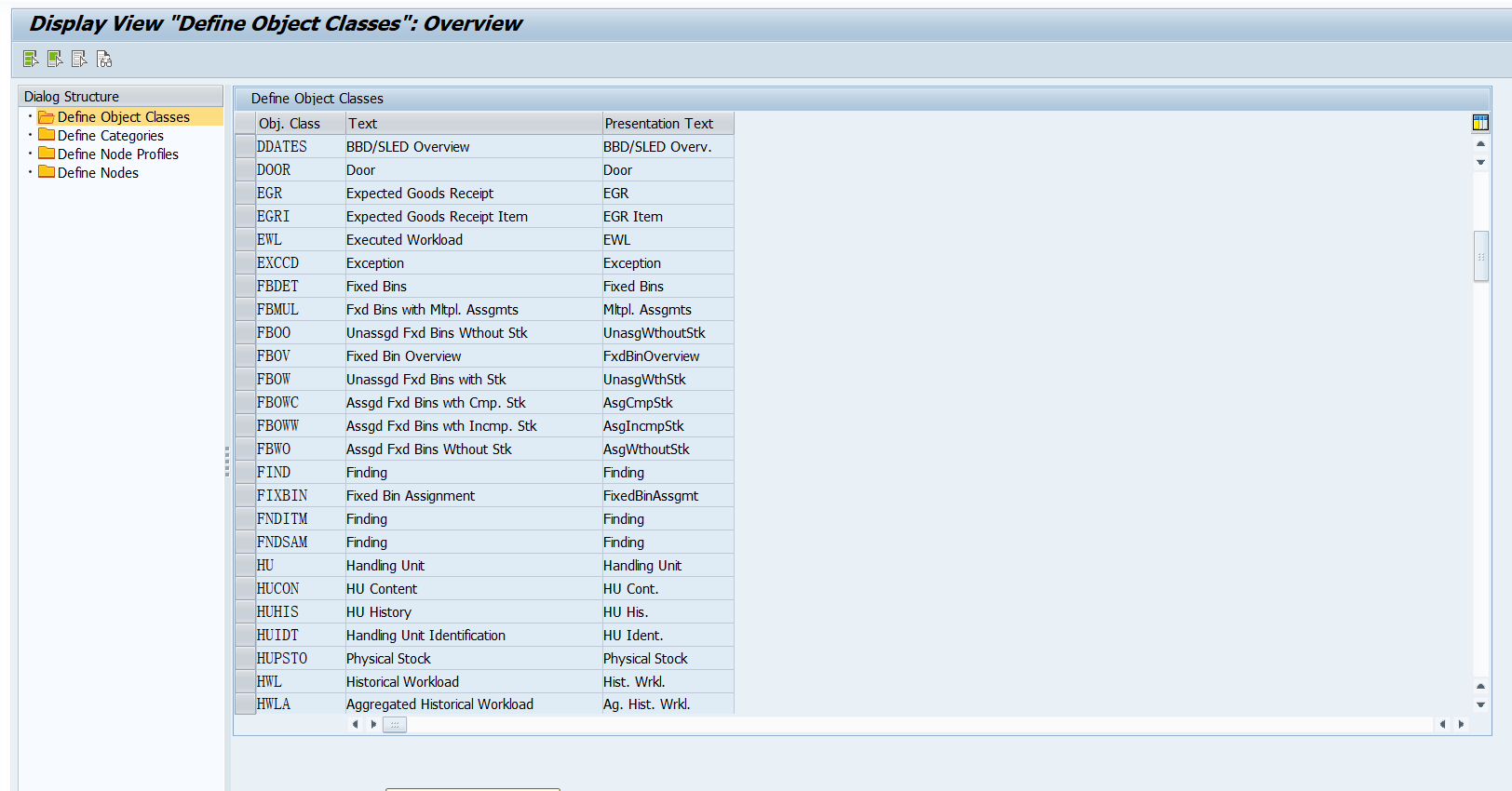Select Define Object Classes tree node

click(x=123, y=117)
